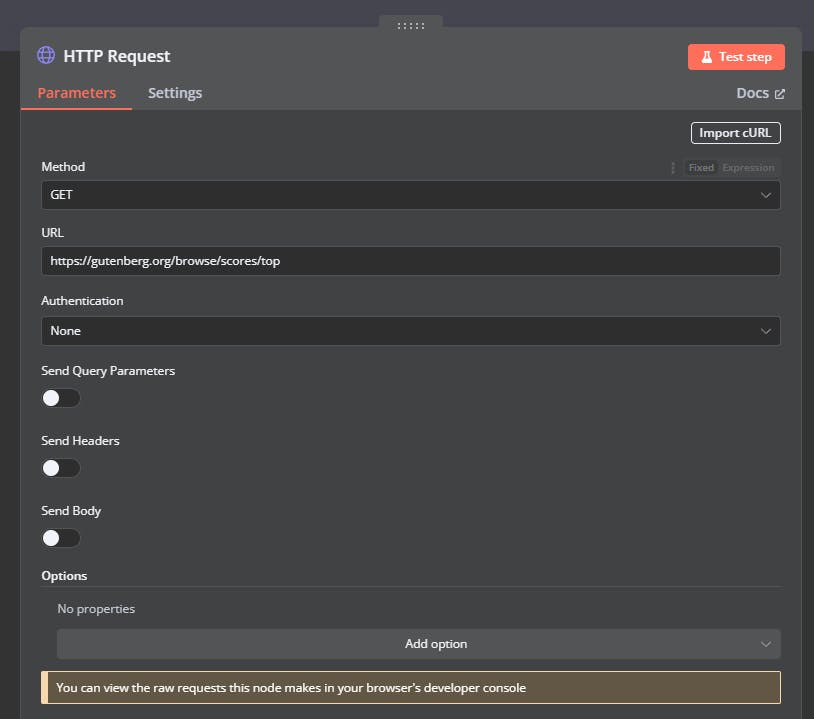Click the HTTP Request globe icon
The image size is (814, 719).
pyautogui.click(x=46, y=55)
